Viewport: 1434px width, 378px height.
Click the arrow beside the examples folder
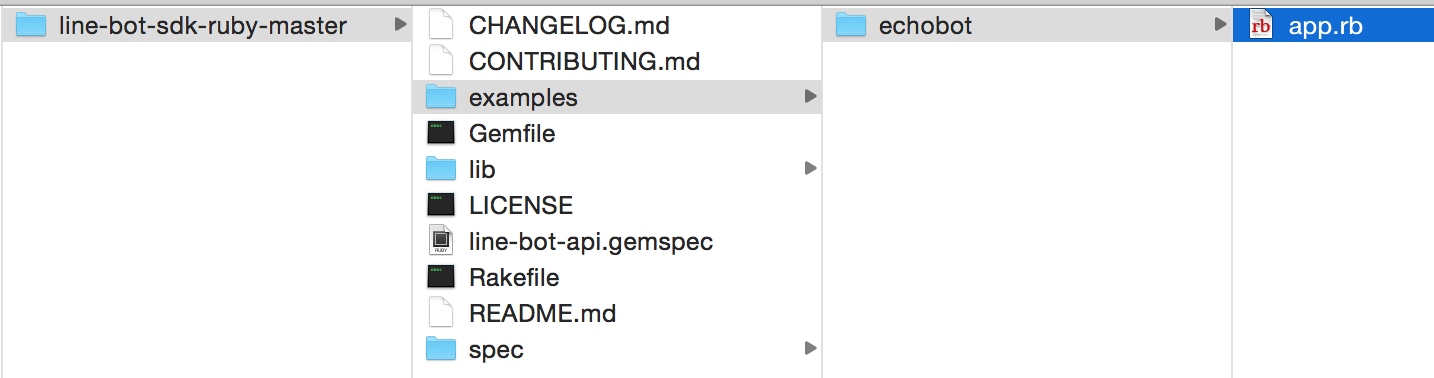(811, 97)
